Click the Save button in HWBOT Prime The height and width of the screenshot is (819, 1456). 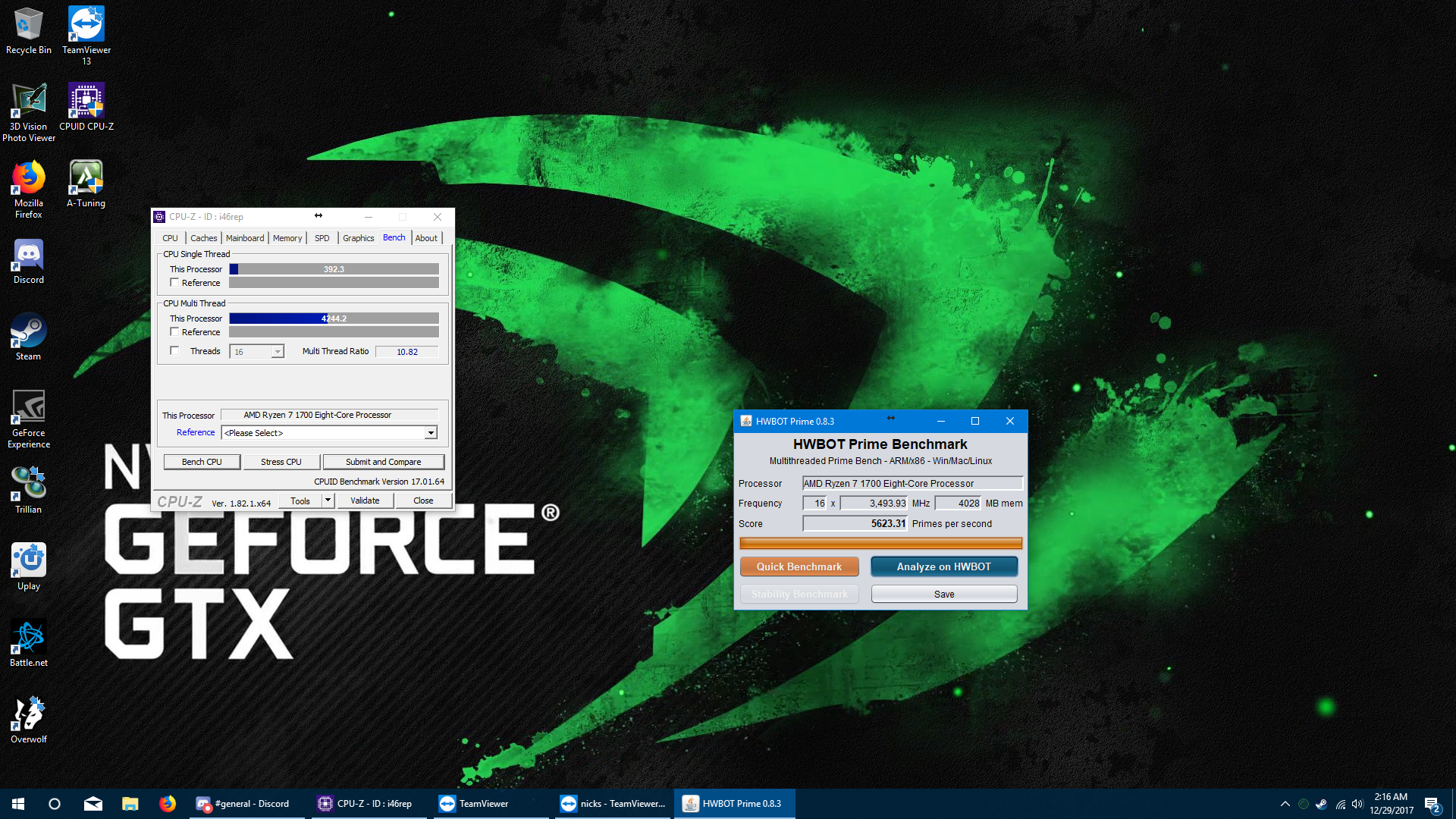click(944, 594)
